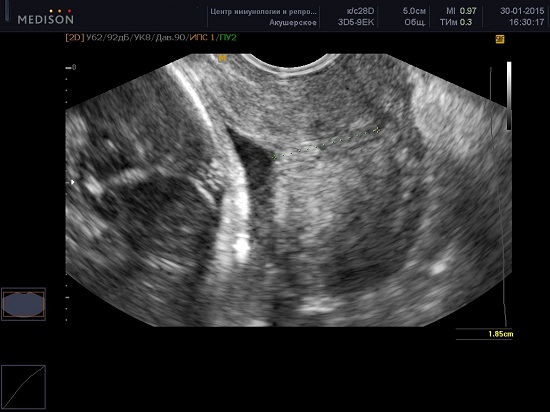Click the 3D5-9EK probe name

coord(356,22)
